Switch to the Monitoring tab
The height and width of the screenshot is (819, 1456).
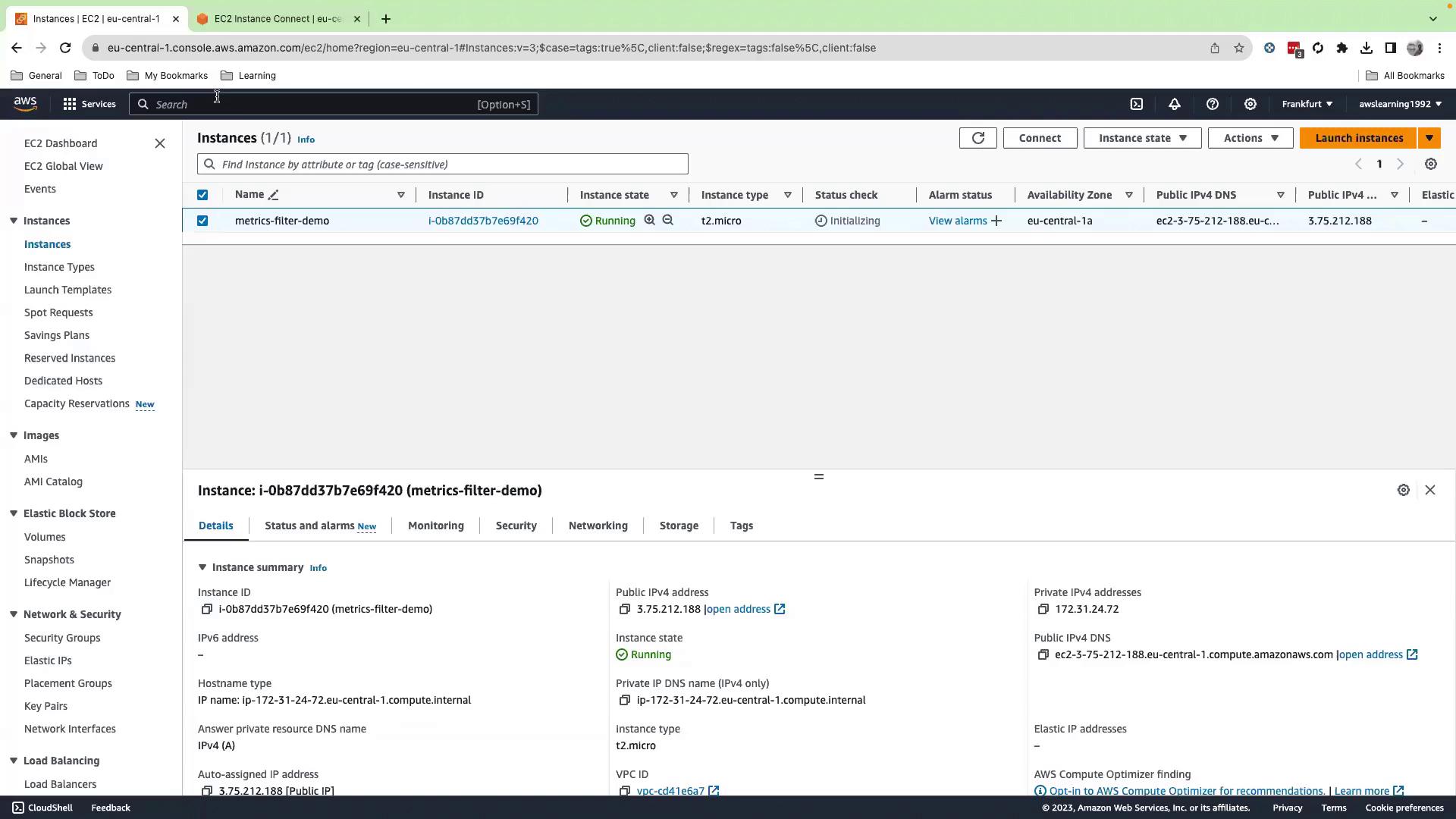pyautogui.click(x=435, y=526)
